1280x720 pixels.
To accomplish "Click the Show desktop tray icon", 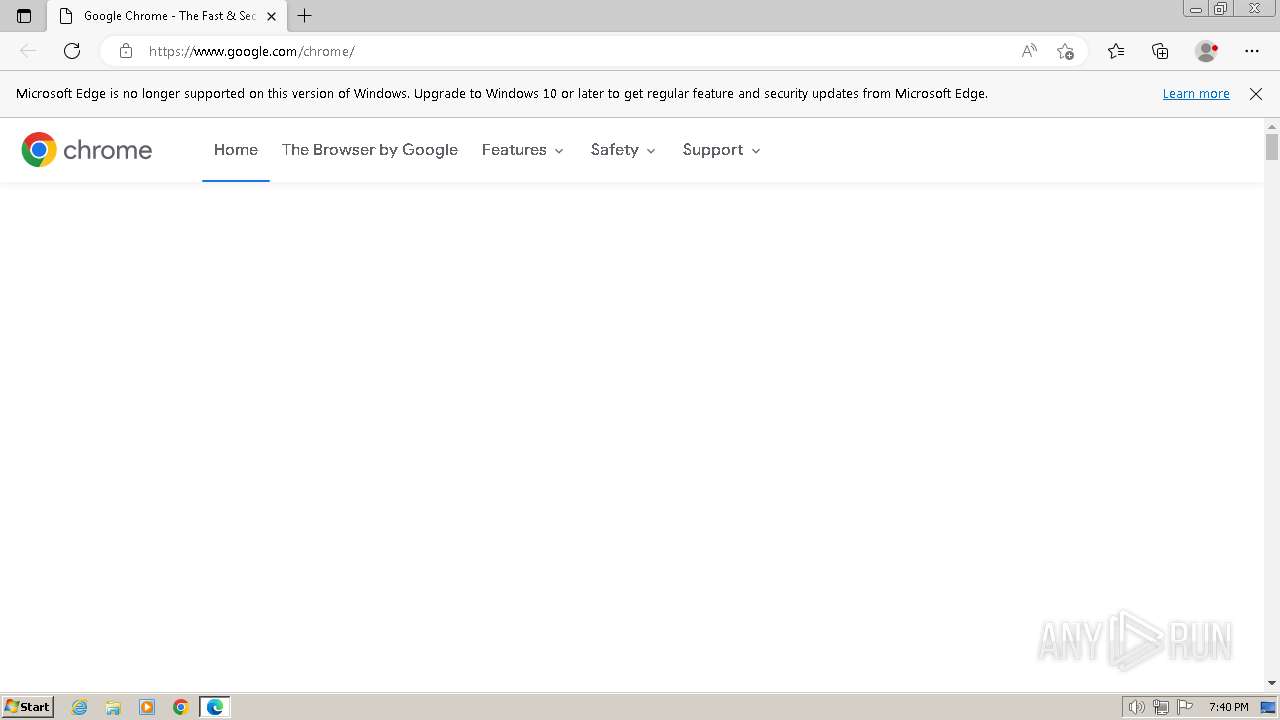I will click(x=1268, y=707).
